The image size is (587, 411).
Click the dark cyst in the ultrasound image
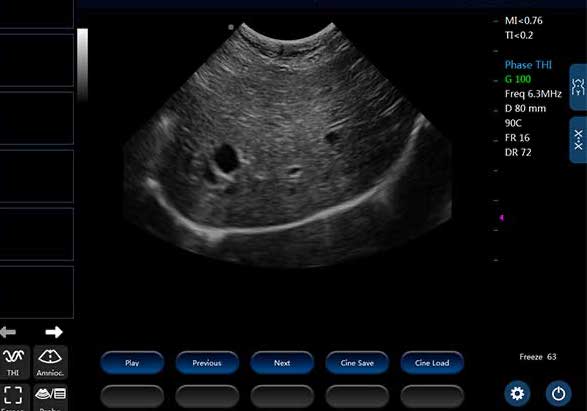[x=226, y=158]
